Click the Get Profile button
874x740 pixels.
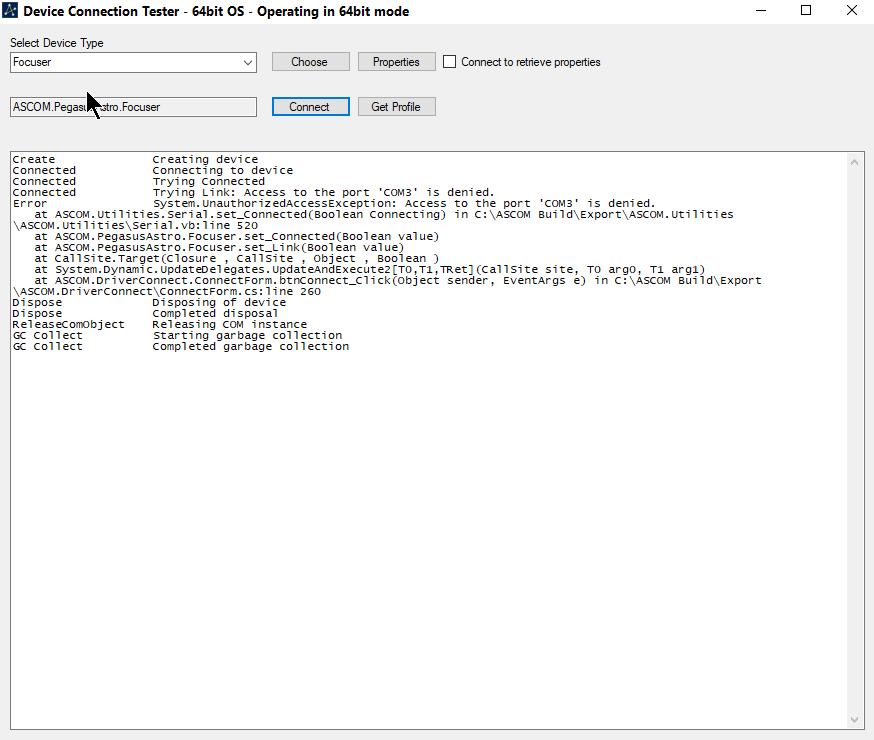point(396,107)
